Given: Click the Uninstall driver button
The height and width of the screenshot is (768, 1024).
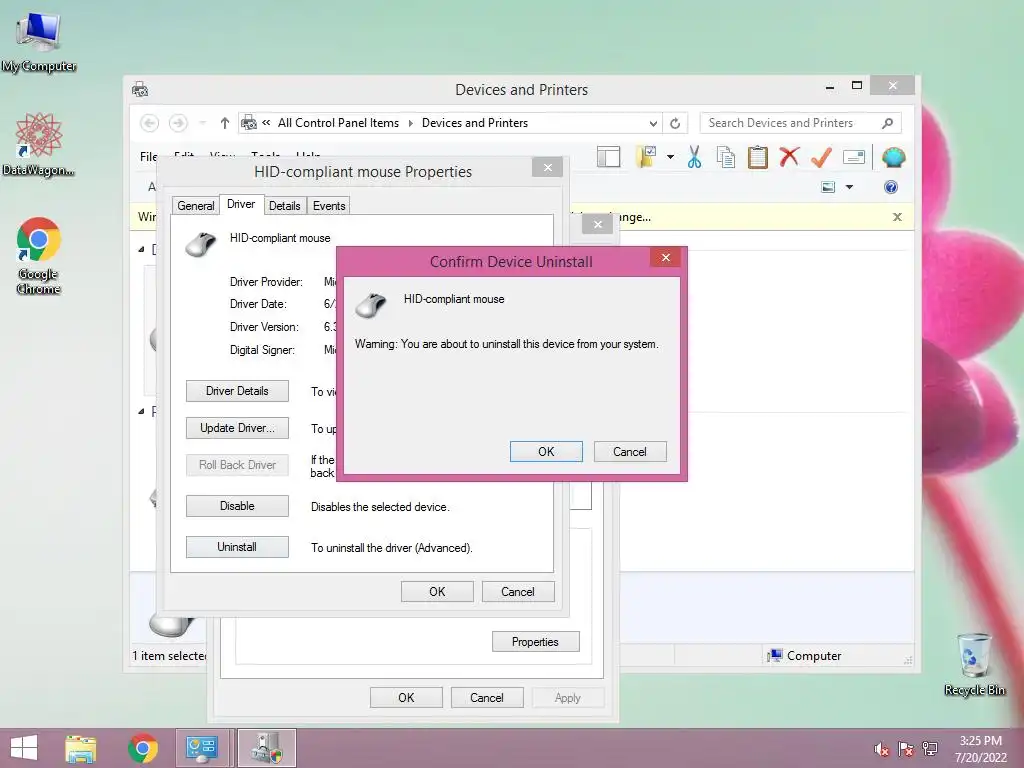Looking at the screenshot, I should (x=237, y=547).
